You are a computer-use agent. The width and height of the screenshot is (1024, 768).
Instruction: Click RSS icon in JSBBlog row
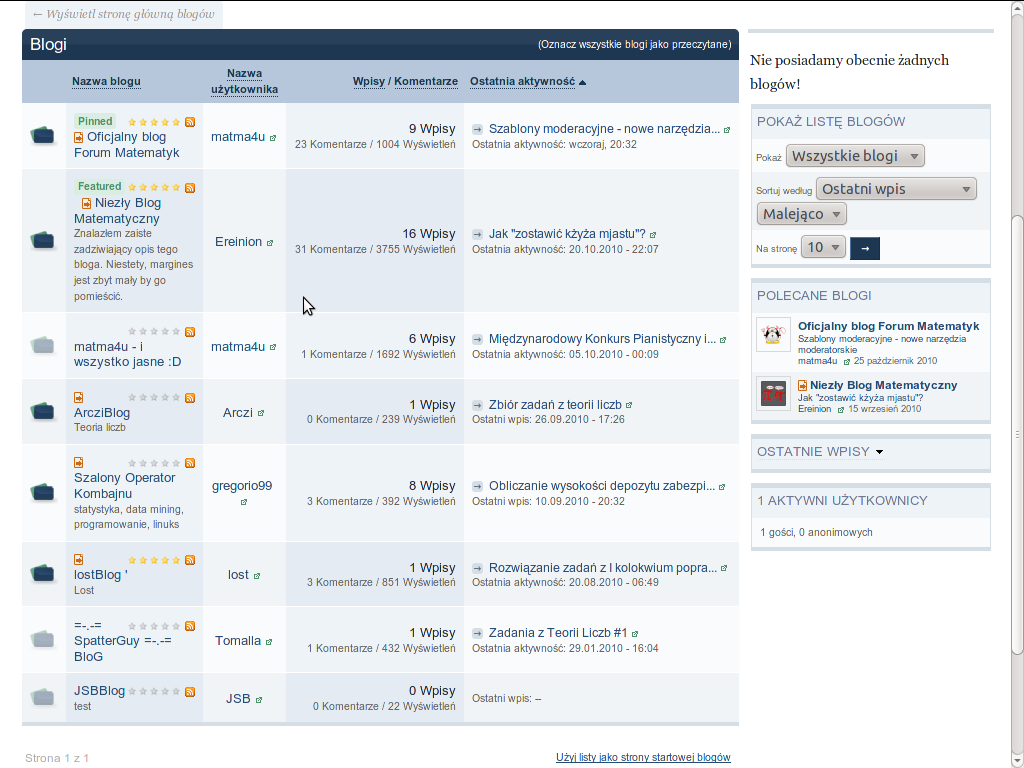tap(190, 691)
